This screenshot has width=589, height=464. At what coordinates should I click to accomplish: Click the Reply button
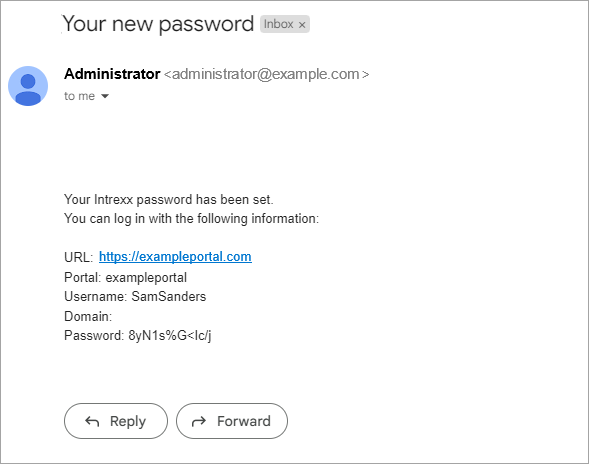pos(116,421)
